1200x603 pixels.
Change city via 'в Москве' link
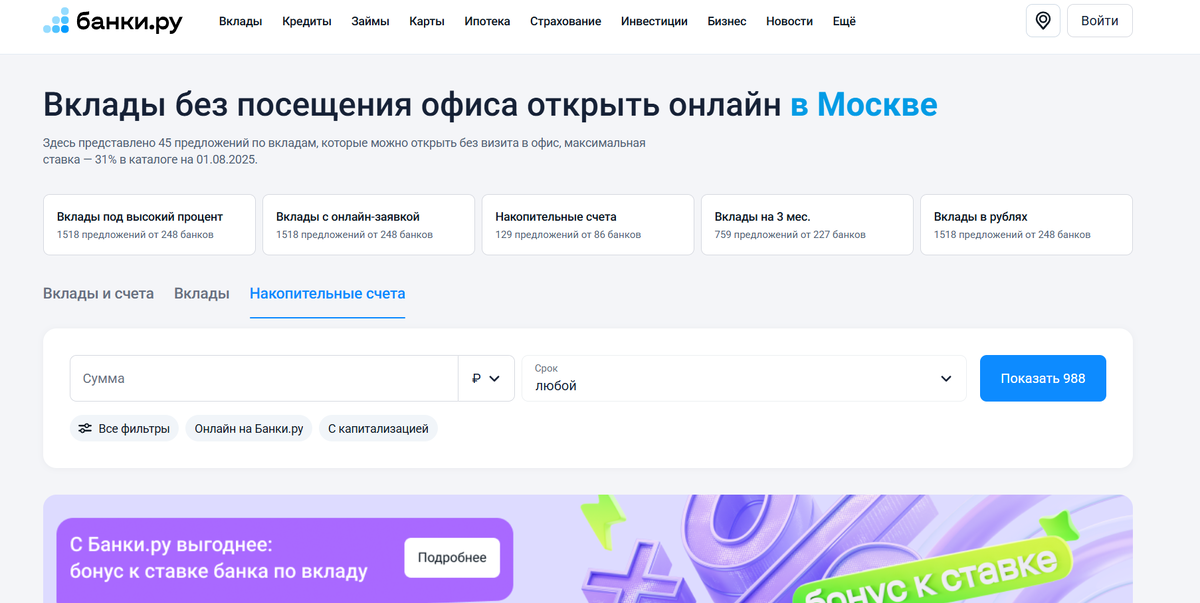click(864, 104)
